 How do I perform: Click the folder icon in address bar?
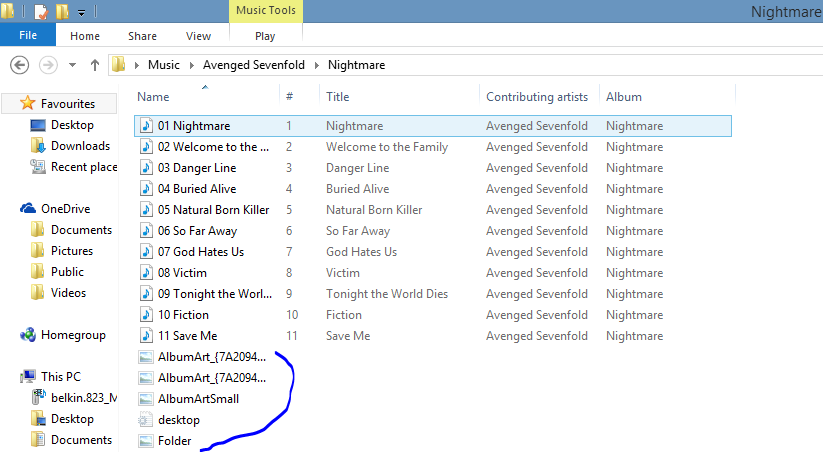[119, 65]
